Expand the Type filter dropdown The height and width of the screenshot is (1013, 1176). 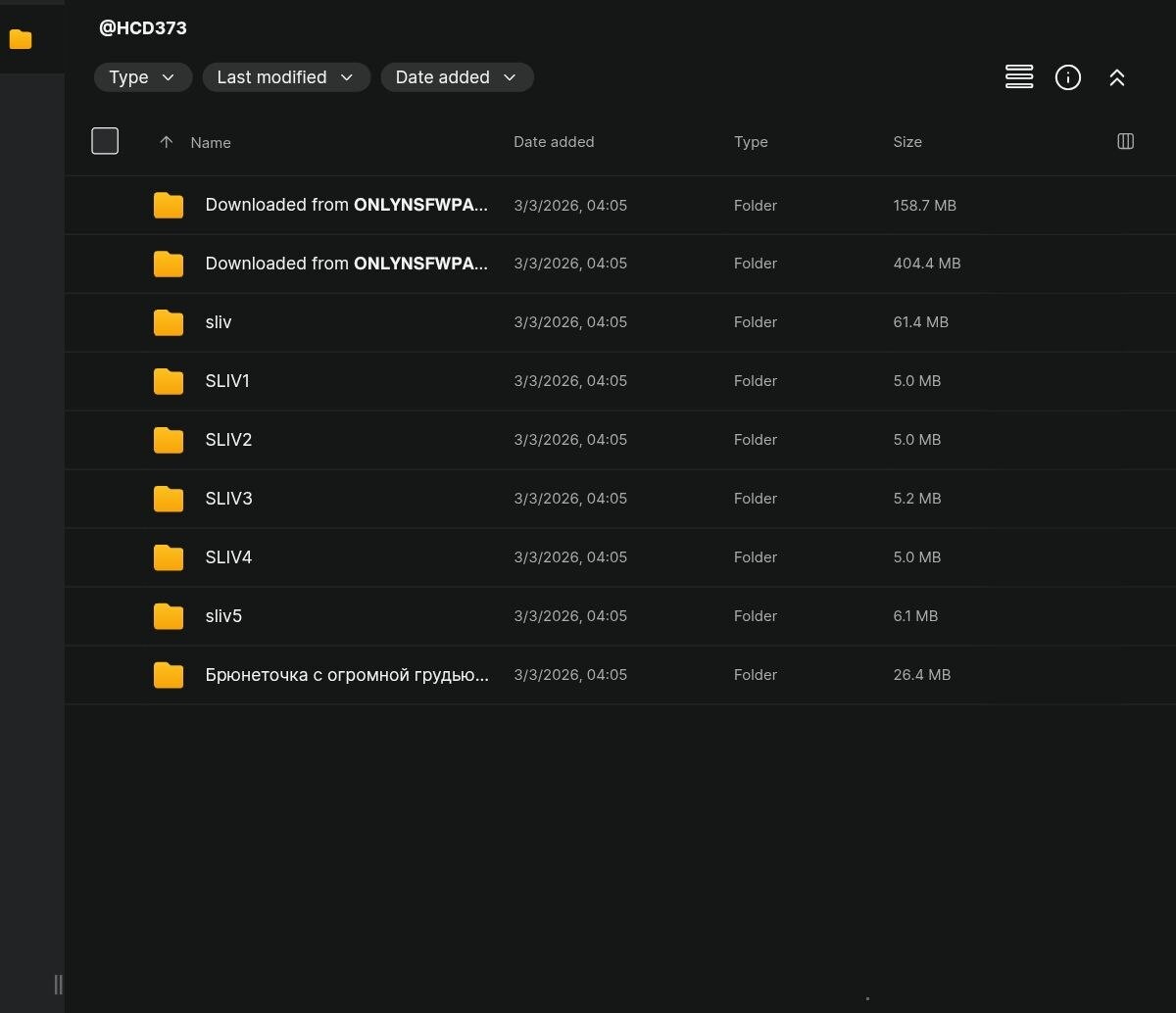pos(142,77)
